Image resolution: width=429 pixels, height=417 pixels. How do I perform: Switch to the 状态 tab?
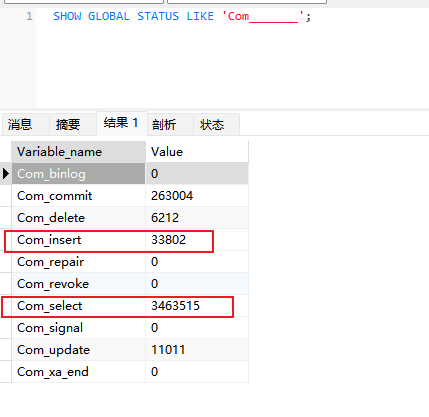click(216, 124)
